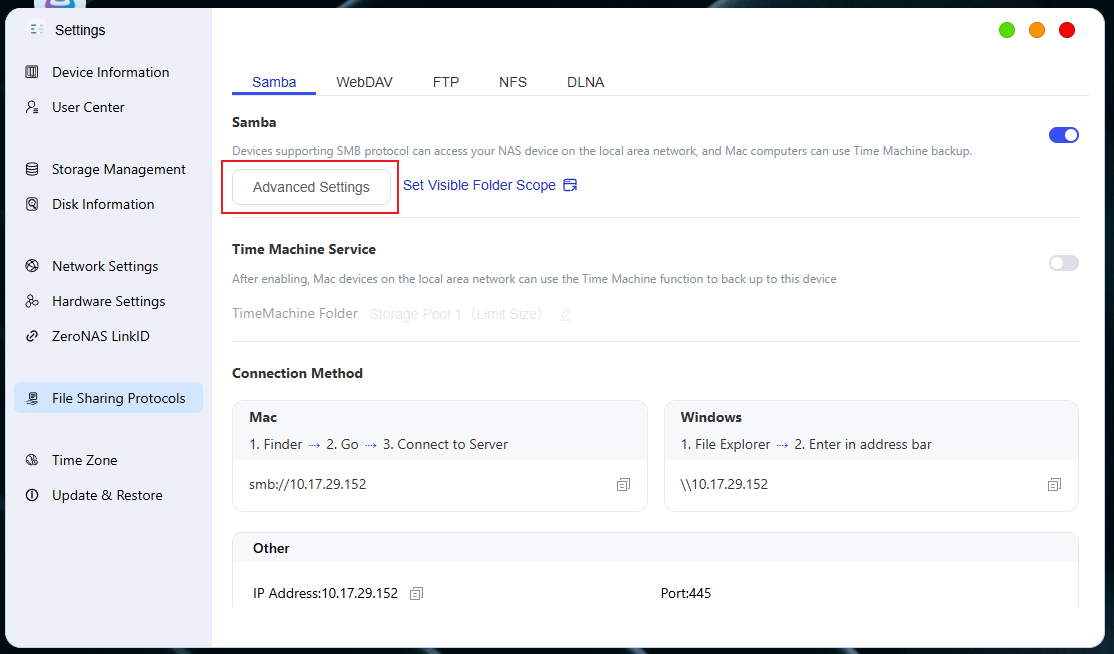Copy the Mac smb:// address
Image resolution: width=1114 pixels, height=654 pixels.
coord(623,484)
